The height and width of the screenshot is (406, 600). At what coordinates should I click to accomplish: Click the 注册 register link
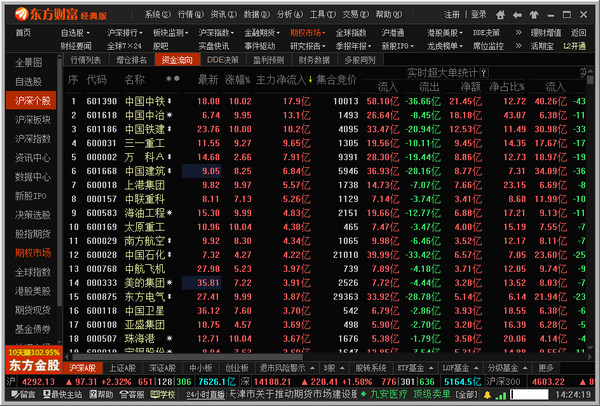click(452, 15)
